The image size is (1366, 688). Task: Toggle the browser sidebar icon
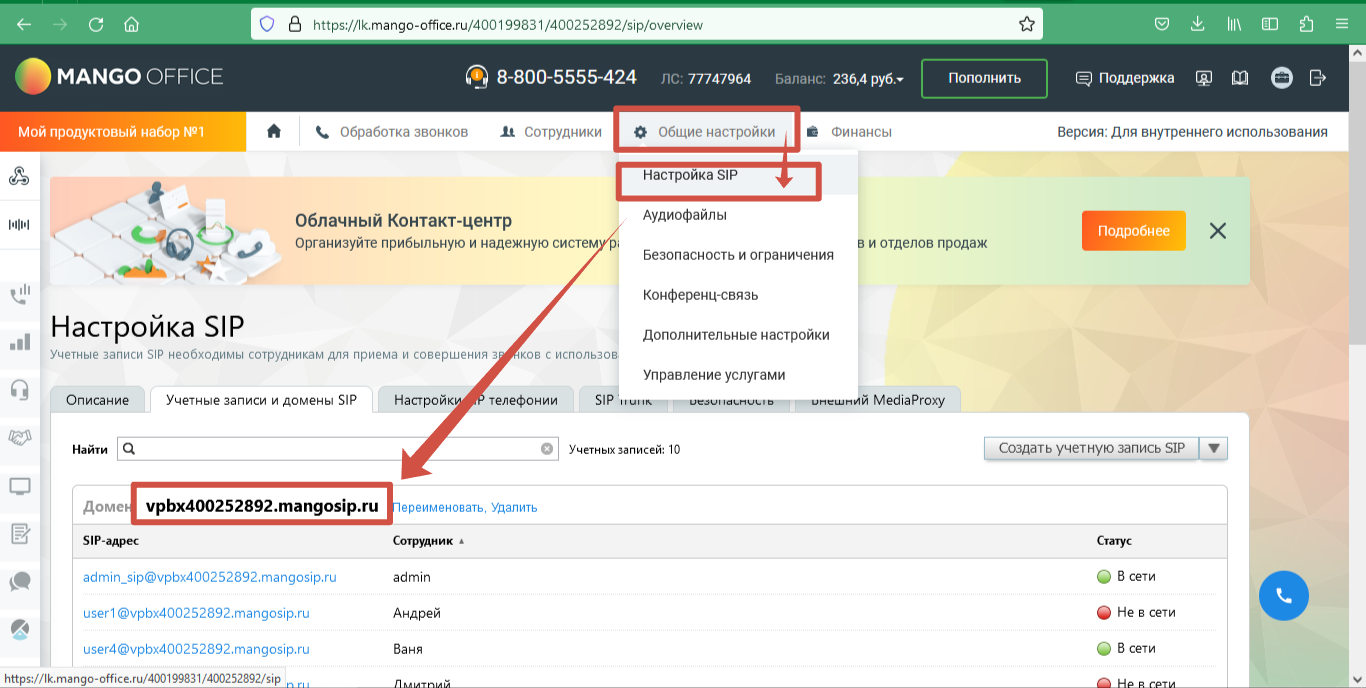[x=1270, y=24]
